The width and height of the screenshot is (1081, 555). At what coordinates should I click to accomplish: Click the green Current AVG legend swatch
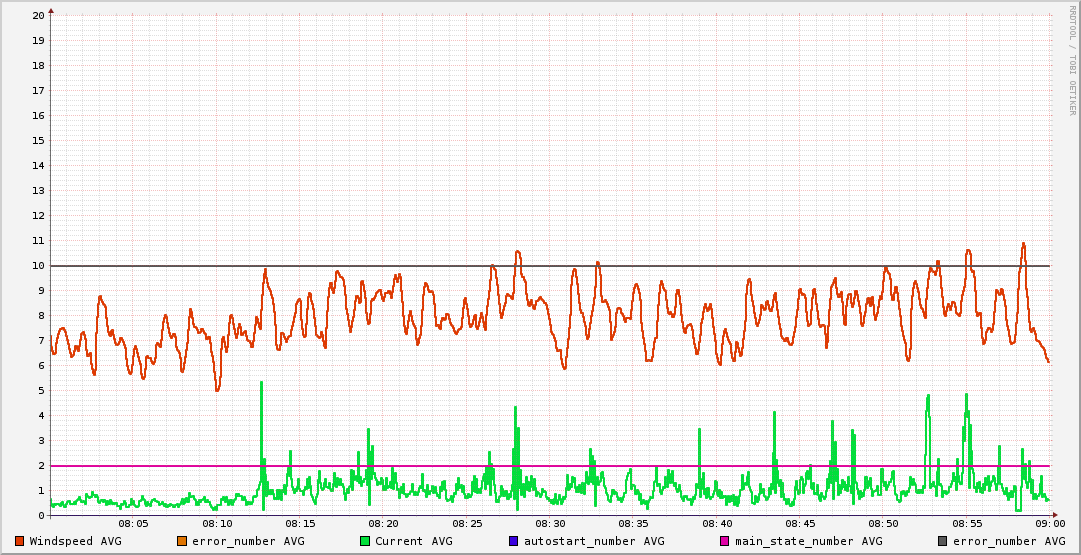(365, 541)
